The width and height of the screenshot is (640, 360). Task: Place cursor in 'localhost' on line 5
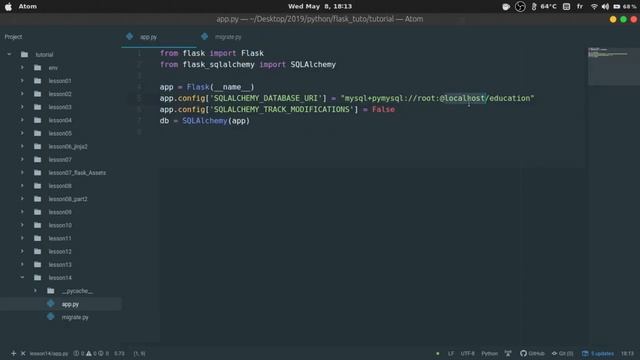coord(465,98)
